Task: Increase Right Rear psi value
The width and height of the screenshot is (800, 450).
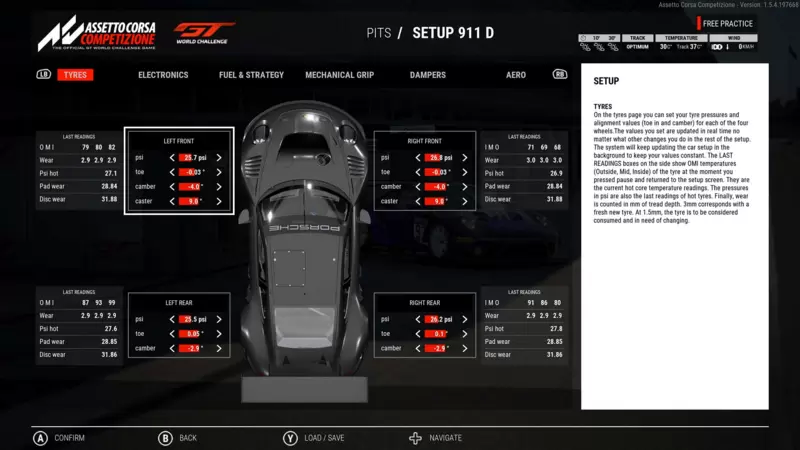Action: [465, 319]
